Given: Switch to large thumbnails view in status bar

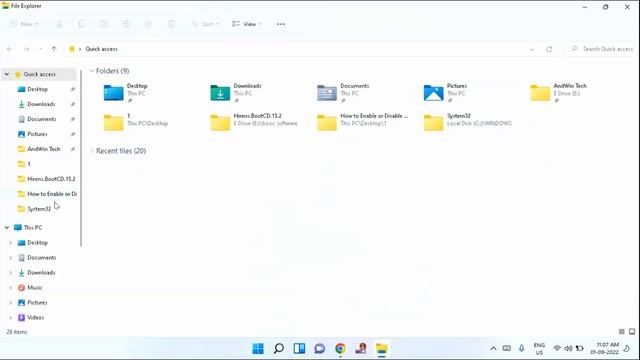Looking at the screenshot, I should [x=632, y=331].
